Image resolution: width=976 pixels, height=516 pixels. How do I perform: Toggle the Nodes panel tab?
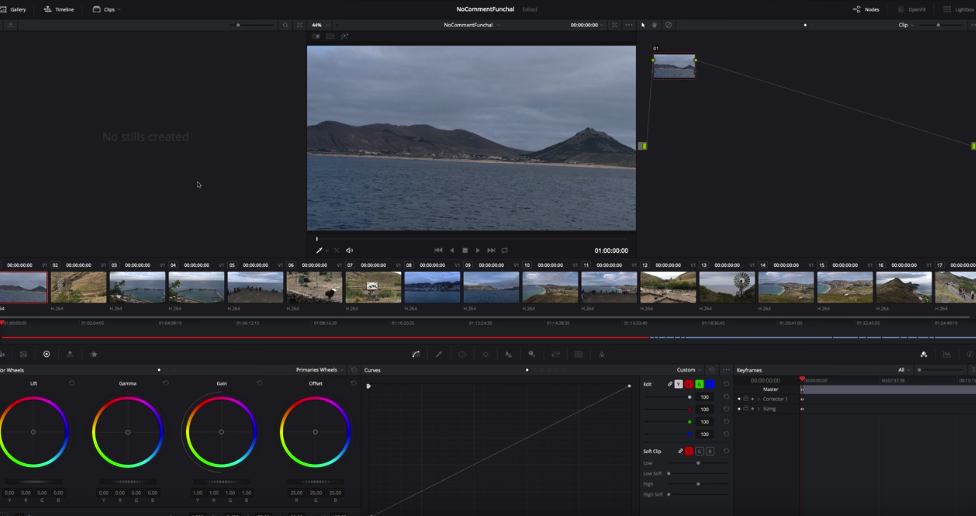click(866, 9)
